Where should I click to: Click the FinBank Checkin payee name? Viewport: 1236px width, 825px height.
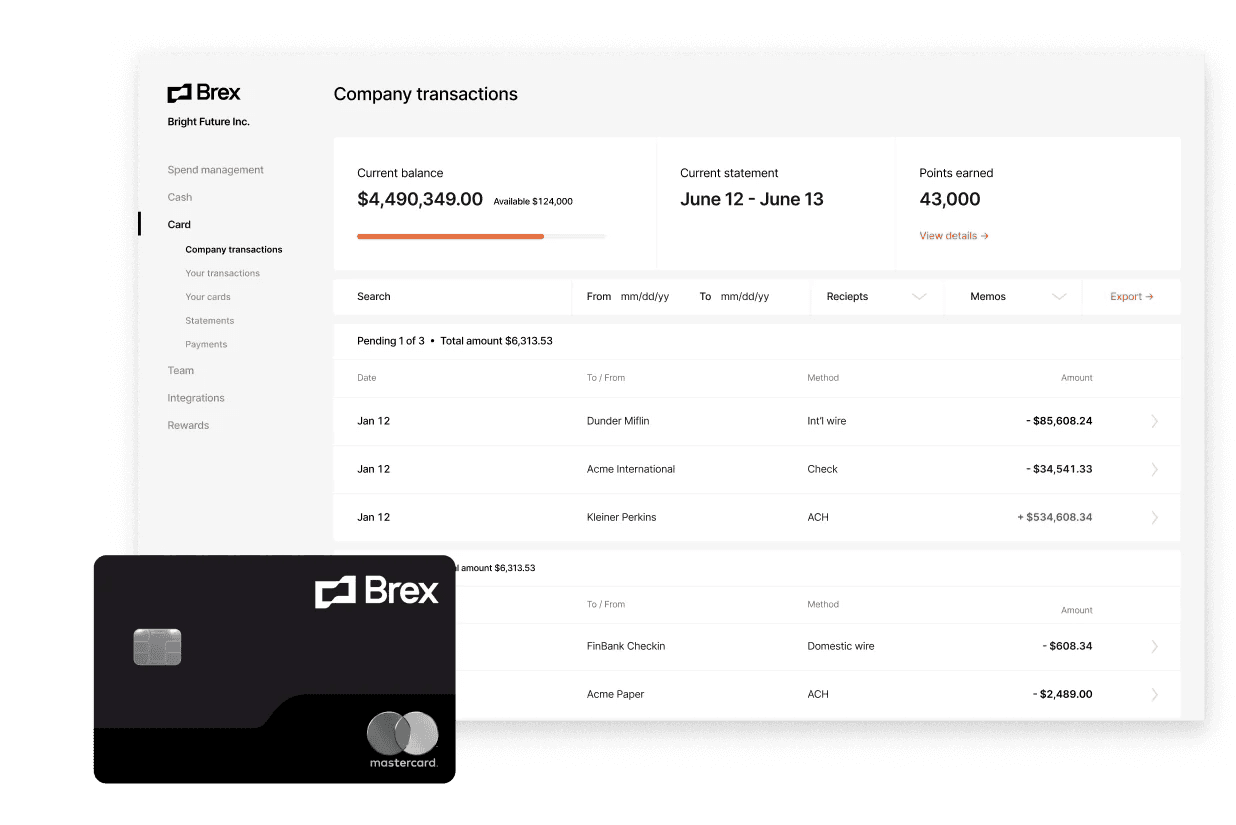pyautogui.click(x=626, y=646)
